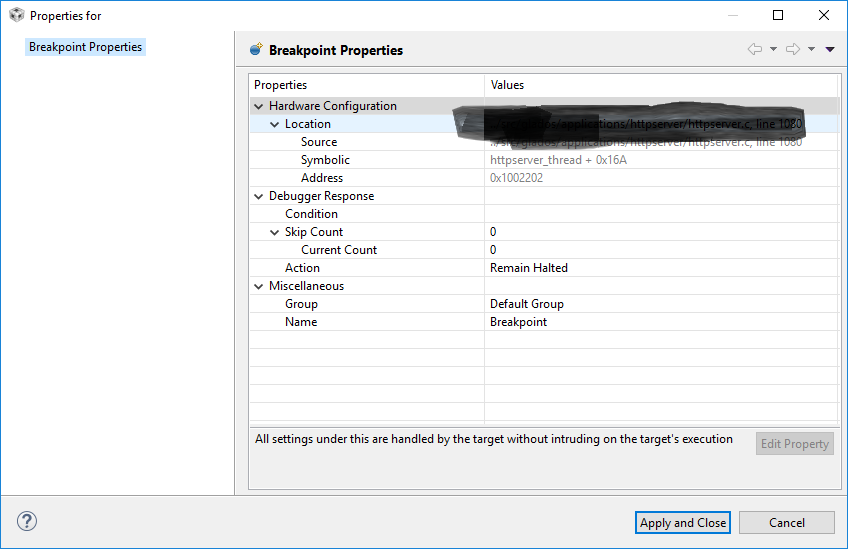Collapse the Miscellaneous section
The width and height of the screenshot is (848, 549).
coord(259,286)
